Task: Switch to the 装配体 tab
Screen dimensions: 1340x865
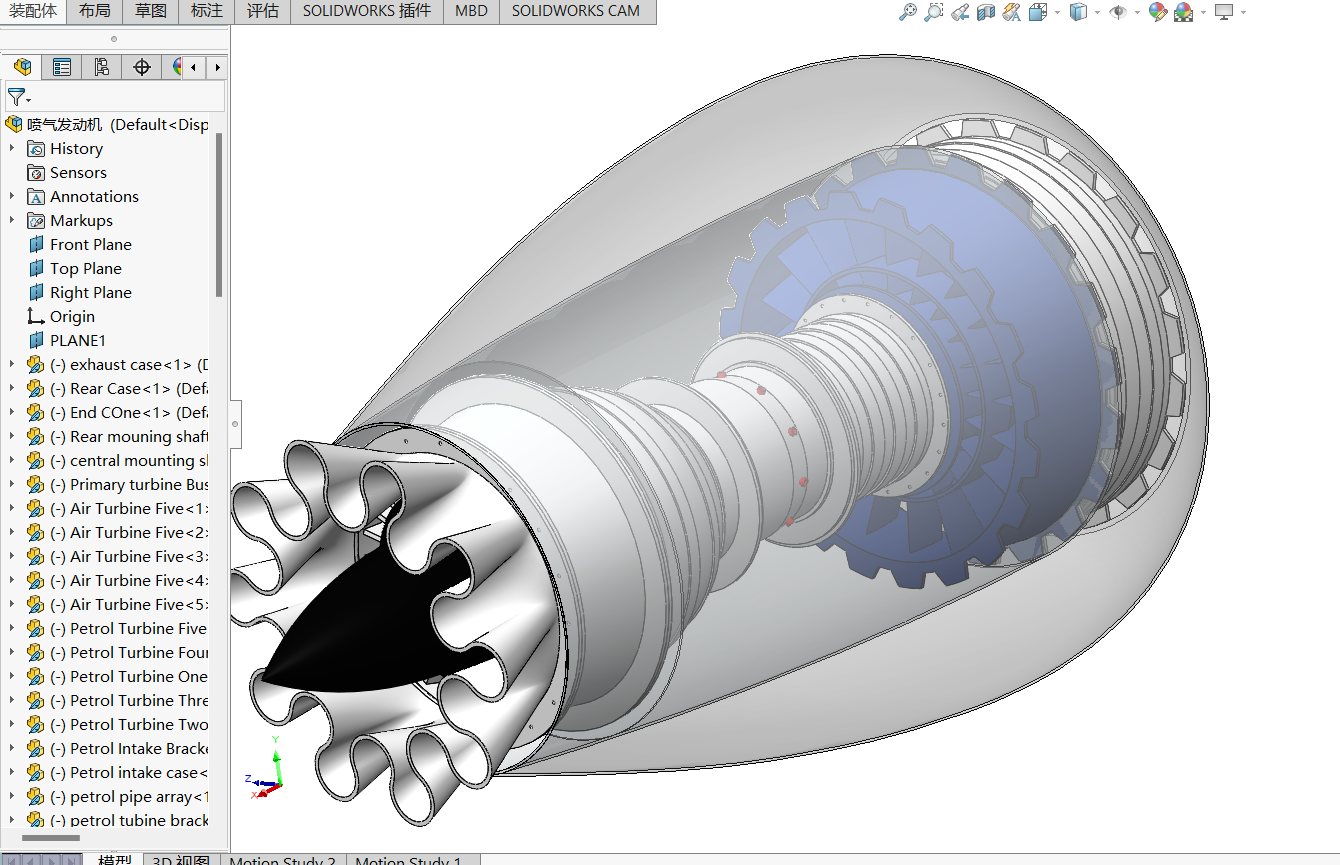Action: click(x=33, y=12)
